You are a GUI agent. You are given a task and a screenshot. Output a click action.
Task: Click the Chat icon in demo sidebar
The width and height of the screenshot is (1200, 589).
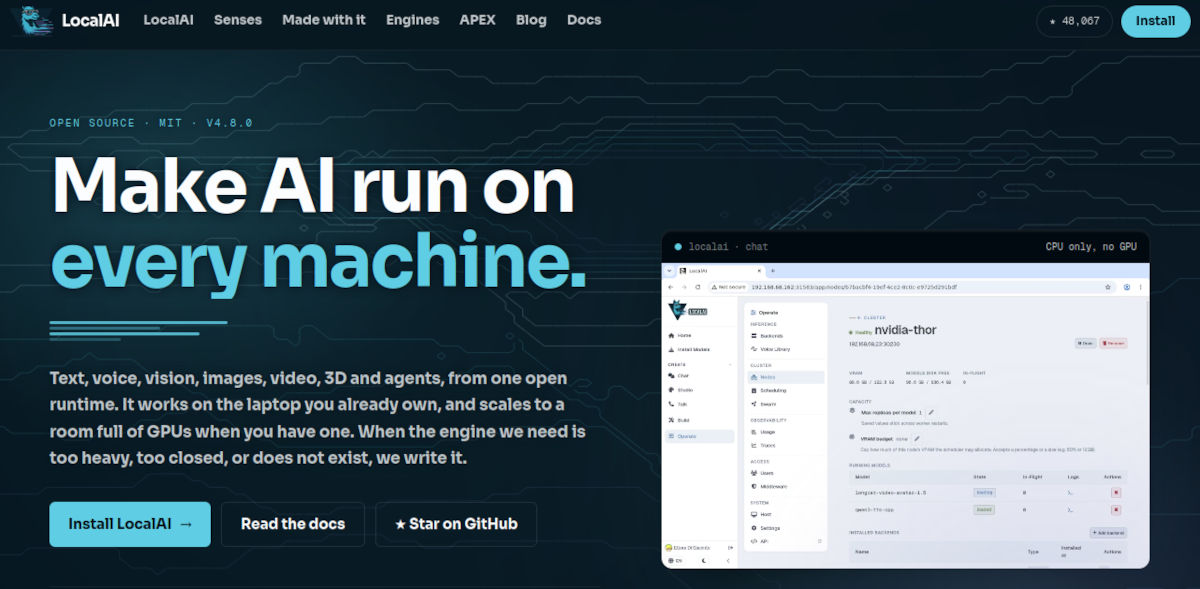click(671, 375)
